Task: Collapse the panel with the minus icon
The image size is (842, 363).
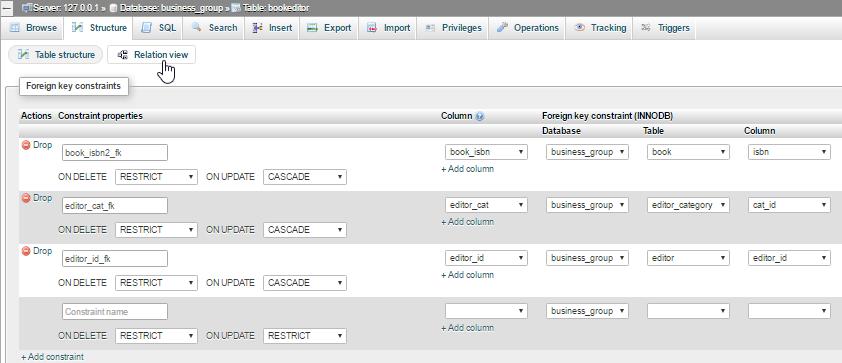Action: click(8, 9)
